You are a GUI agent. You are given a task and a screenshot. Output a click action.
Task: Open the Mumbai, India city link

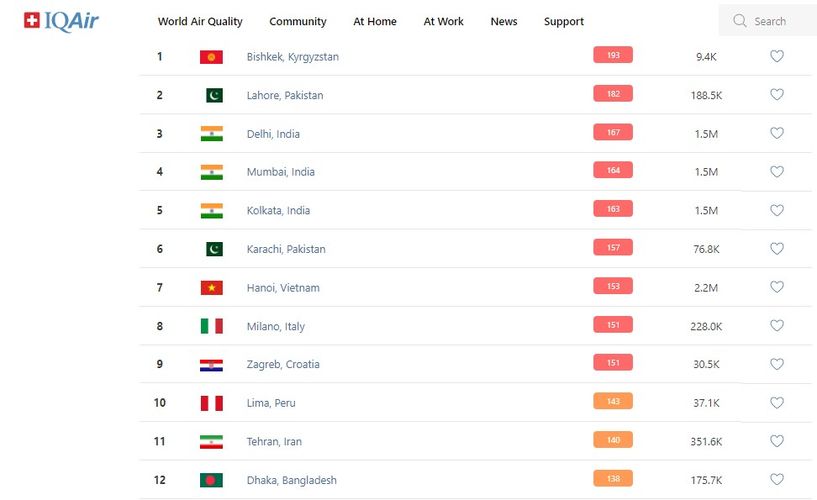pyautogui.click(x=281, y=172)
